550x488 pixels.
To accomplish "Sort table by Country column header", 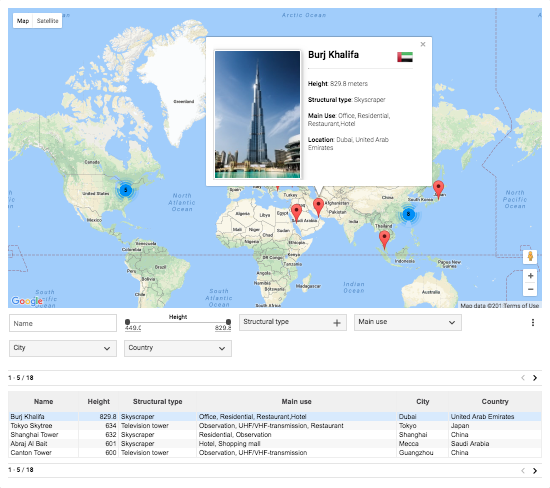I will pyautogui.click(x=495, y=402).
